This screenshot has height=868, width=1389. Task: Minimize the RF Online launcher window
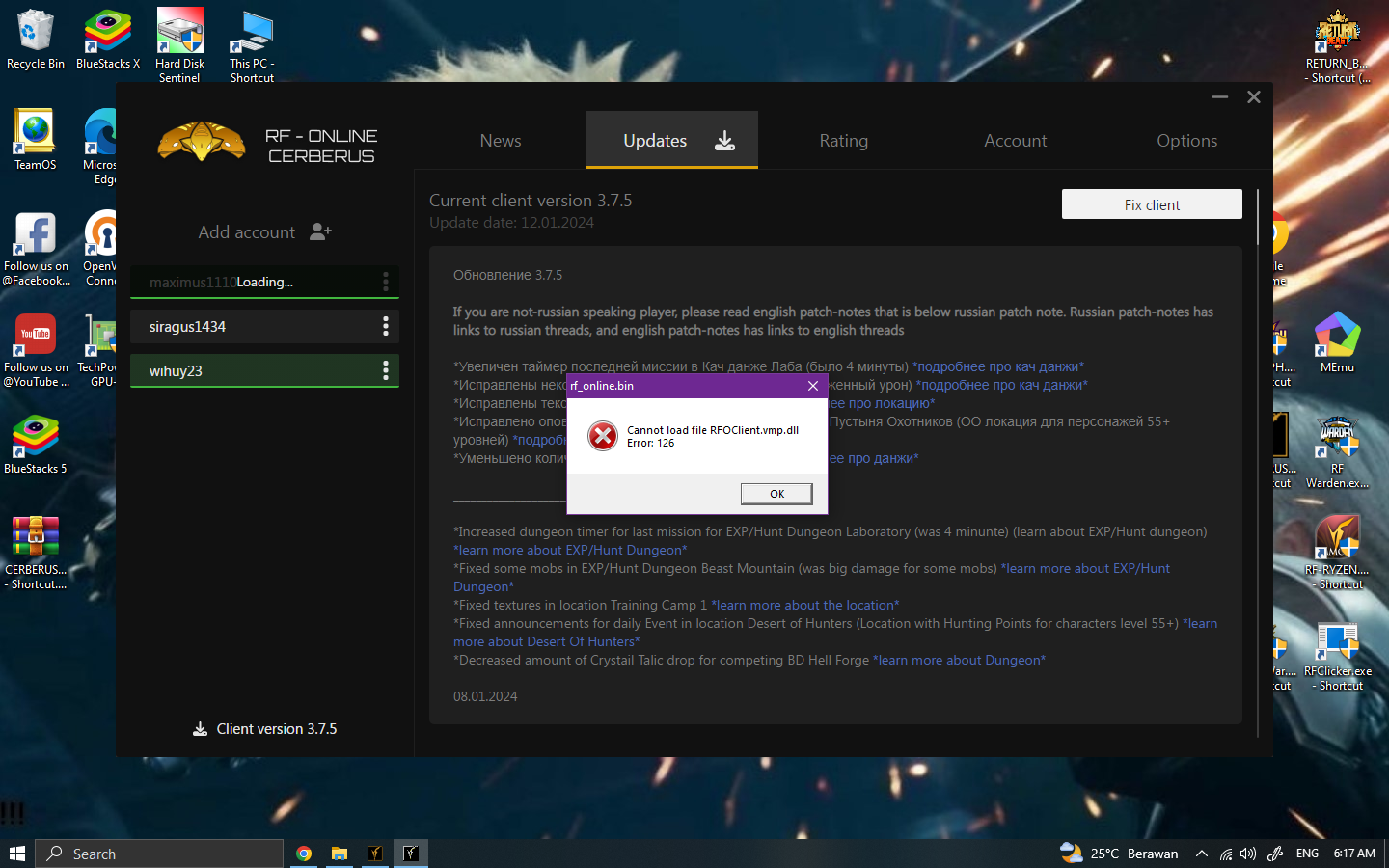pos(1220,96)
